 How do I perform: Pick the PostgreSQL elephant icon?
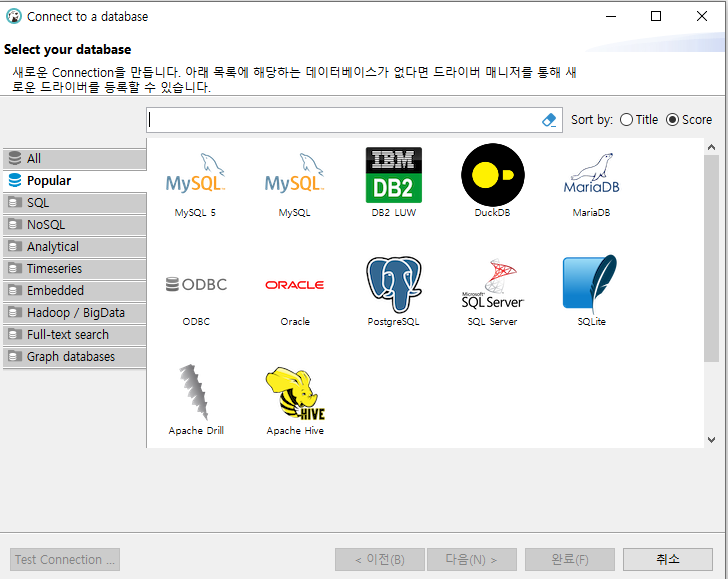pos(394,284)
